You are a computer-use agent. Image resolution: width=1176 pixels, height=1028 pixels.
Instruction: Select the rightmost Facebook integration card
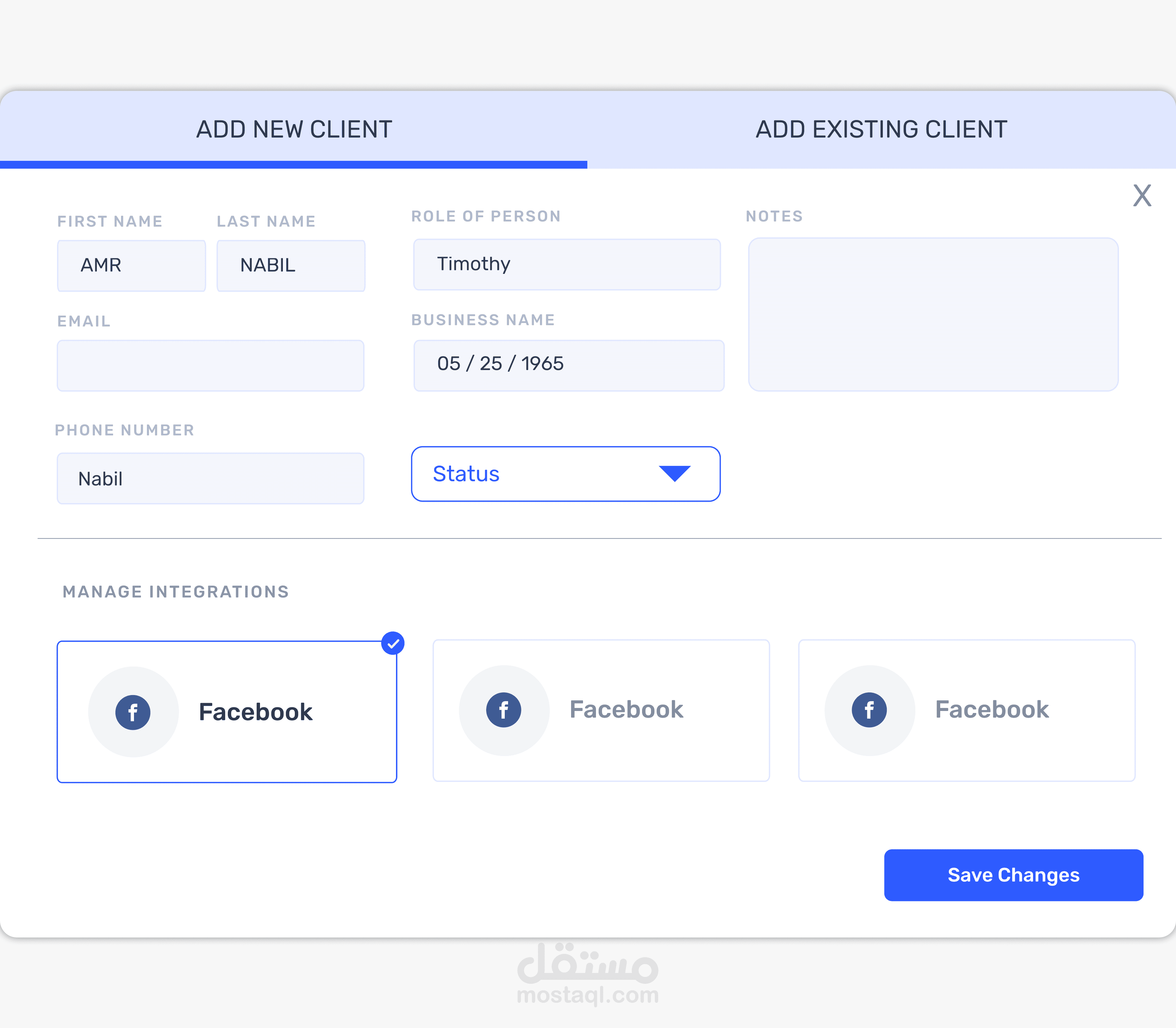[966, 710]
